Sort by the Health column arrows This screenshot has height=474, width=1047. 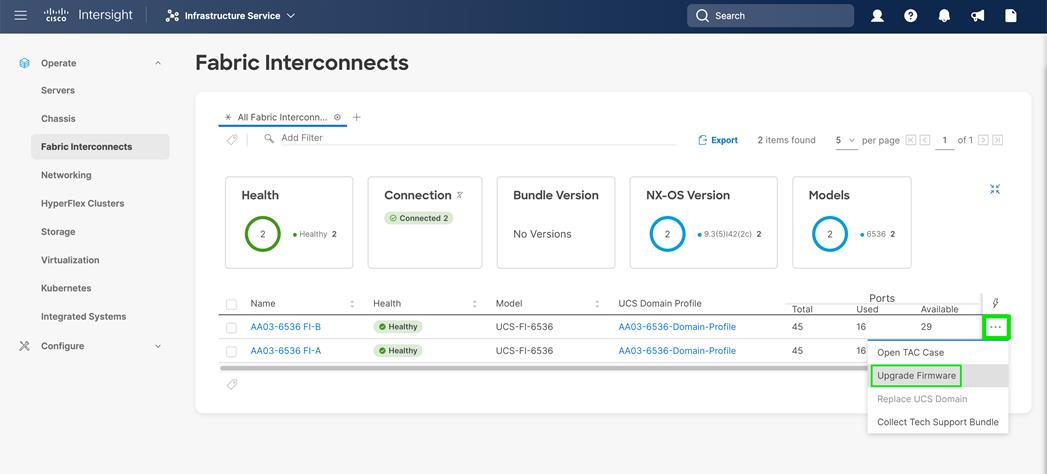(475, 304)
